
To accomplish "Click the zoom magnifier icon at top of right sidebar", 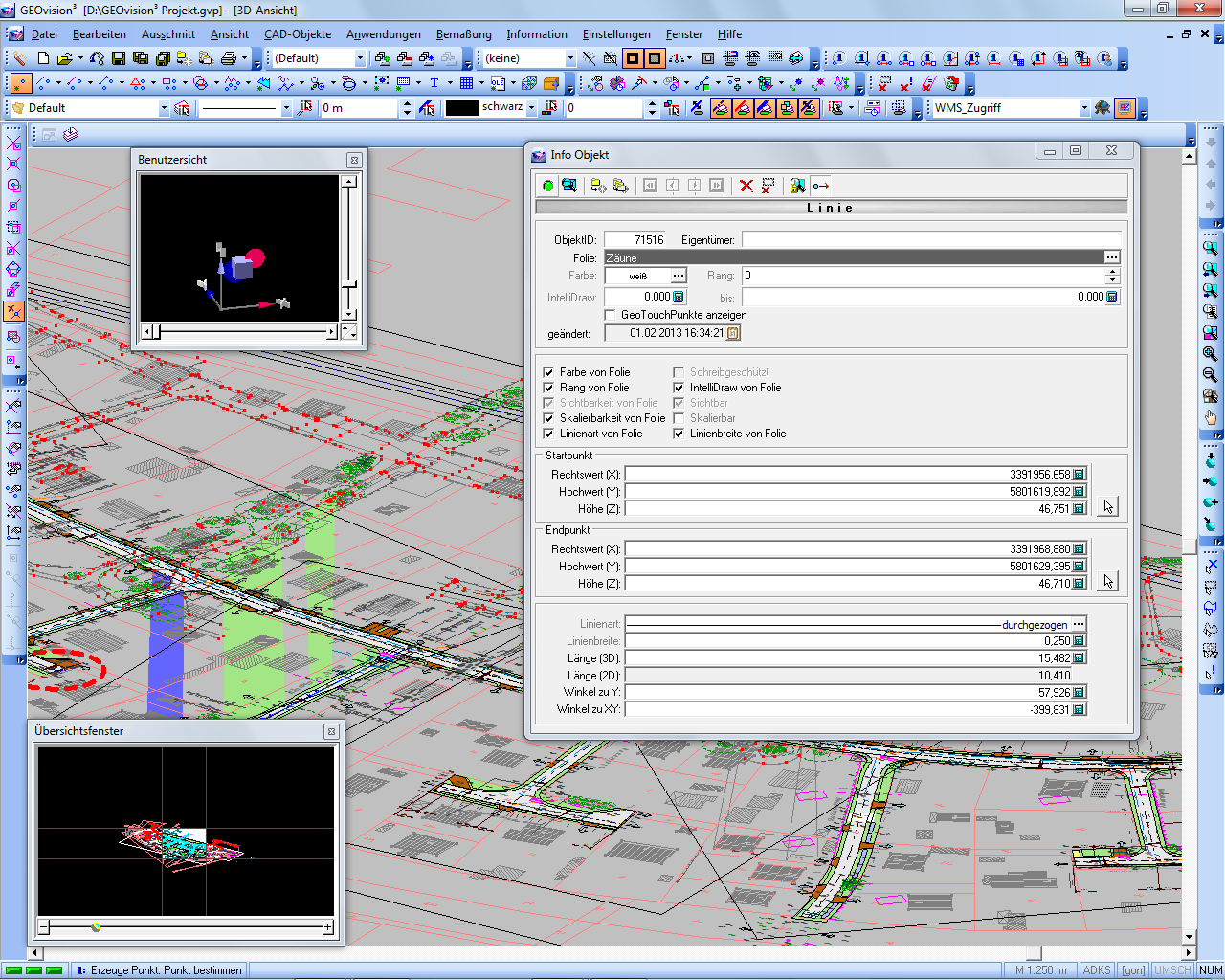I will pyautogui.click(x=1211, y=248).
